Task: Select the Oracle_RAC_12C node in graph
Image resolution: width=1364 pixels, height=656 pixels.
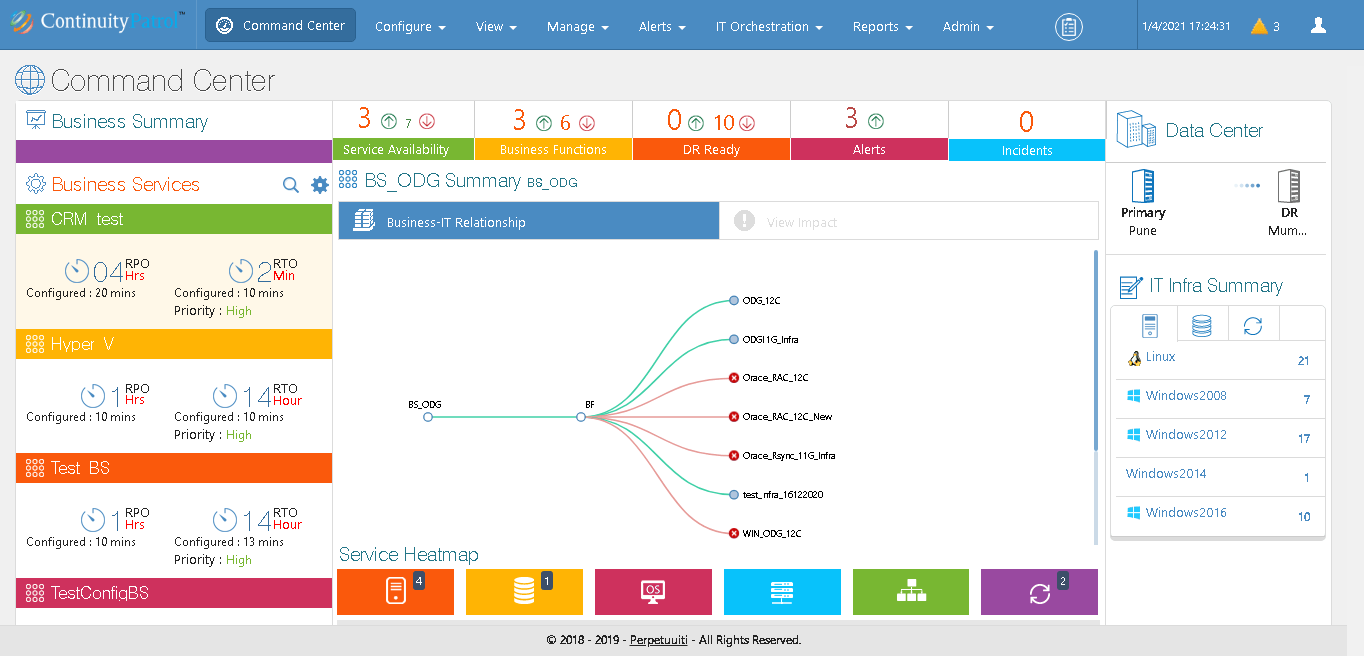Action: pyautogui.click(x=734, y=378)
